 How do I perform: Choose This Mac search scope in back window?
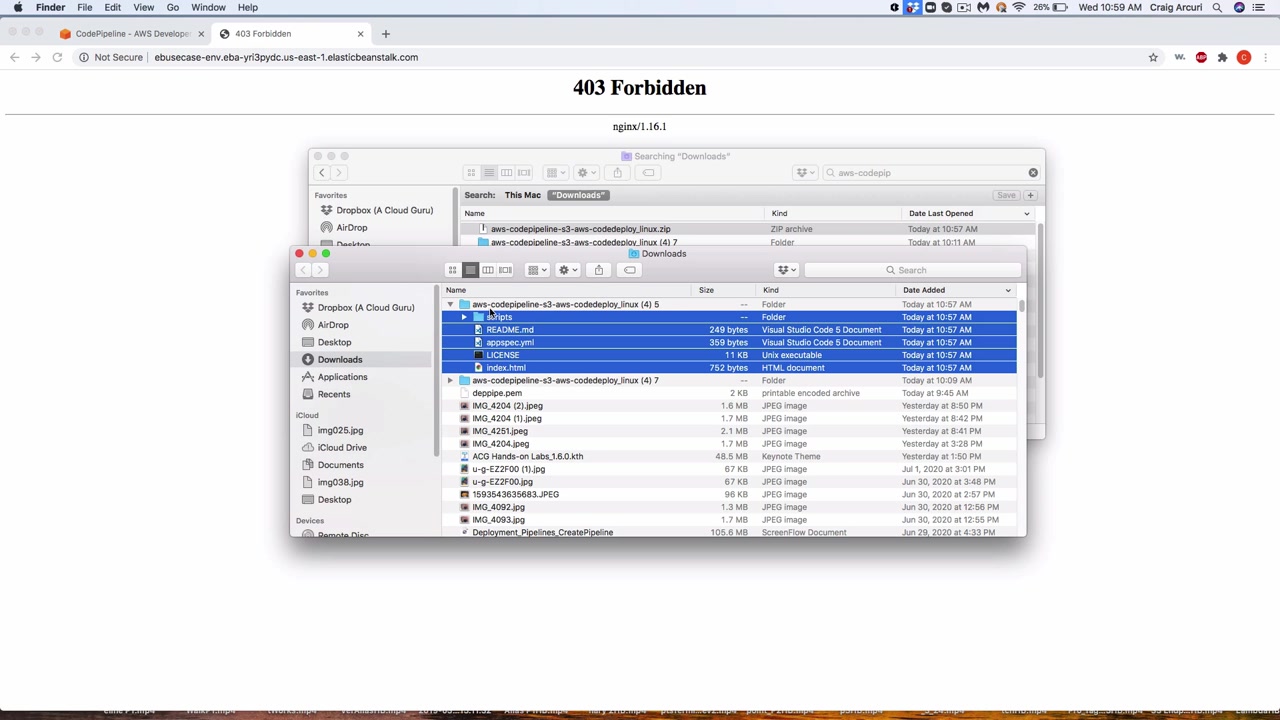522,195
